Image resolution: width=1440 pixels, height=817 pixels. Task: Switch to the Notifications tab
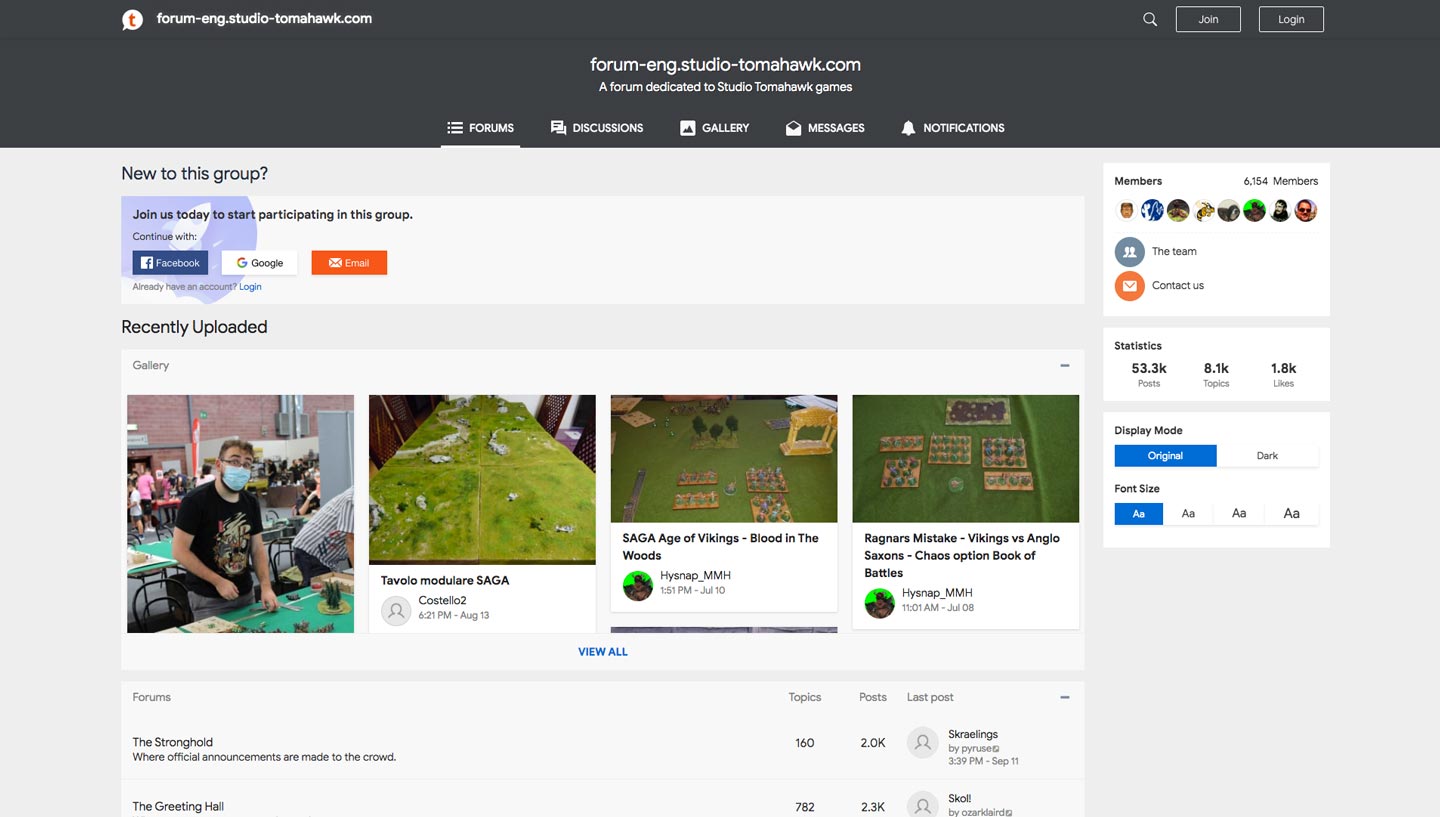(x=952, y=128)
